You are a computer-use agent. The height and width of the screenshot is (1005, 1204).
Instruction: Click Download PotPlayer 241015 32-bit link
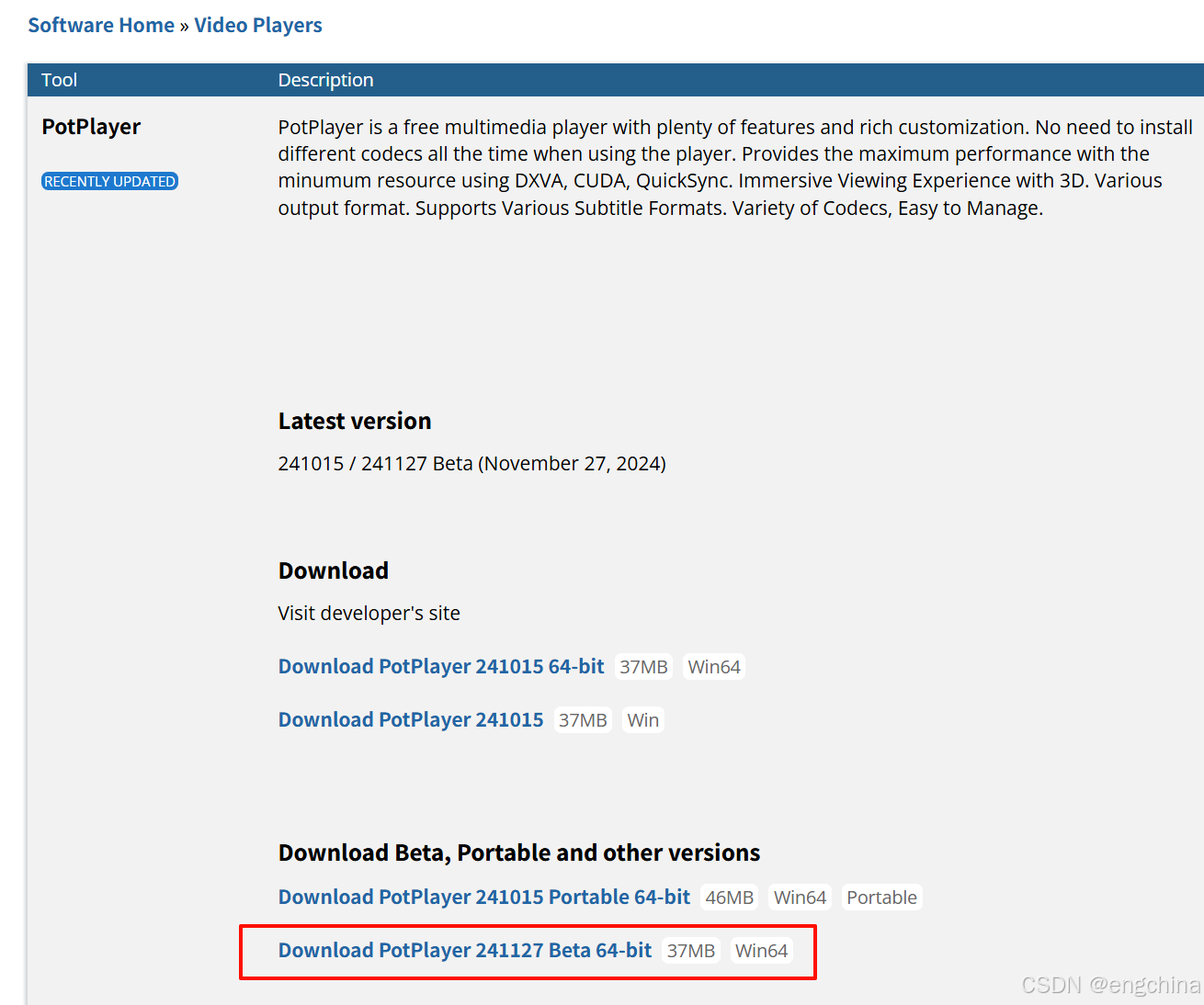click(x=411, y=719)
